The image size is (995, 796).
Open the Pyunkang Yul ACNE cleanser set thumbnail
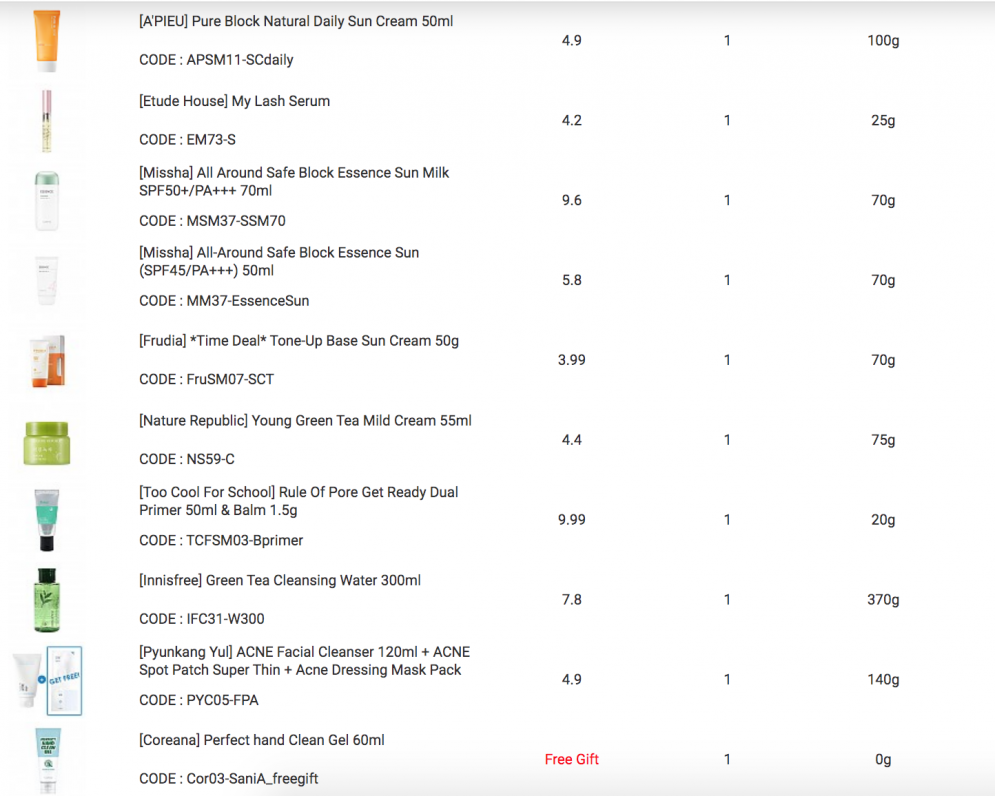coord(48,680)
